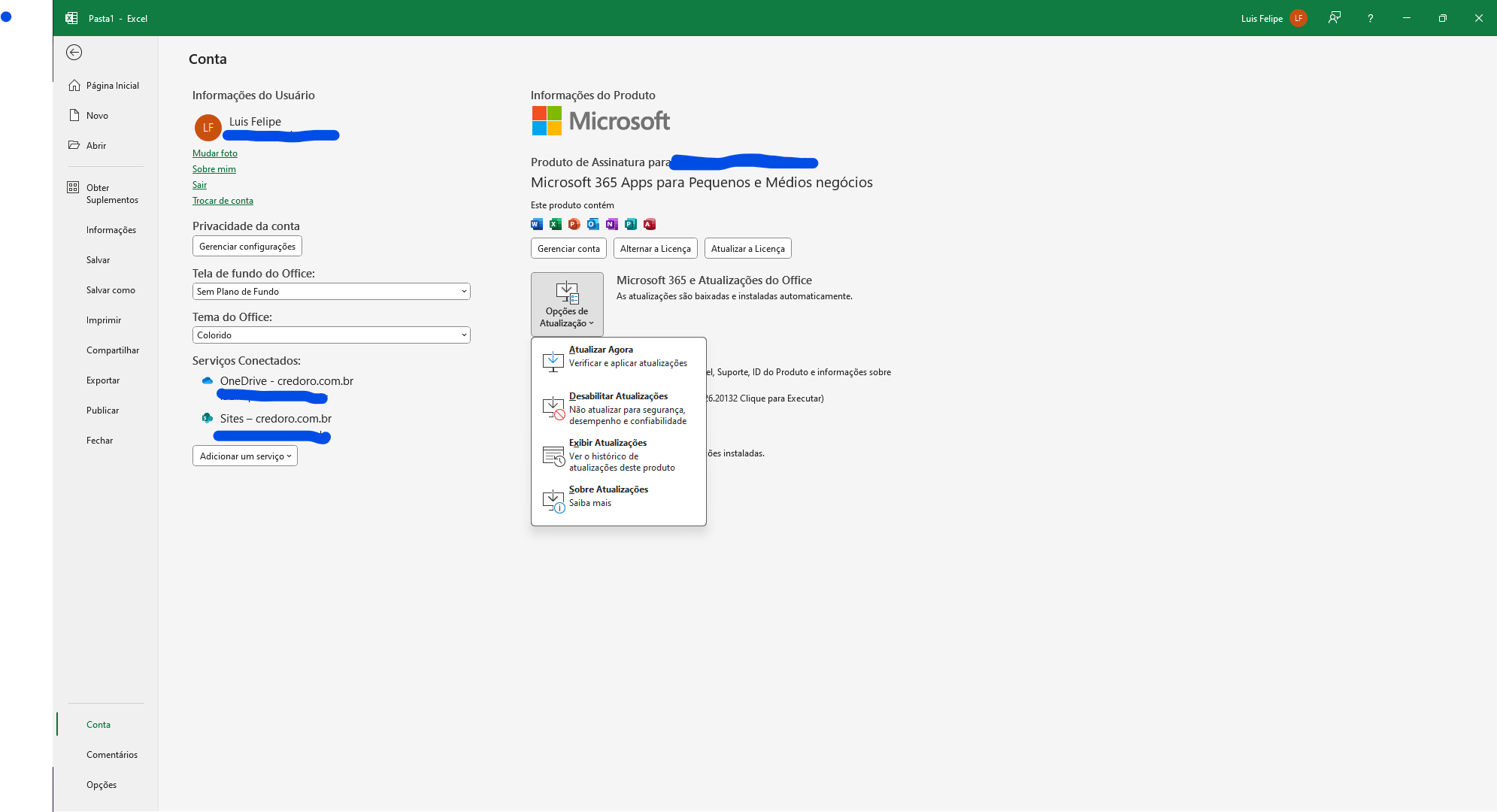Collapse the Opções de Atualização dropdown
1497x812 pixels.
pyautogui.click(x=567, y=304)
